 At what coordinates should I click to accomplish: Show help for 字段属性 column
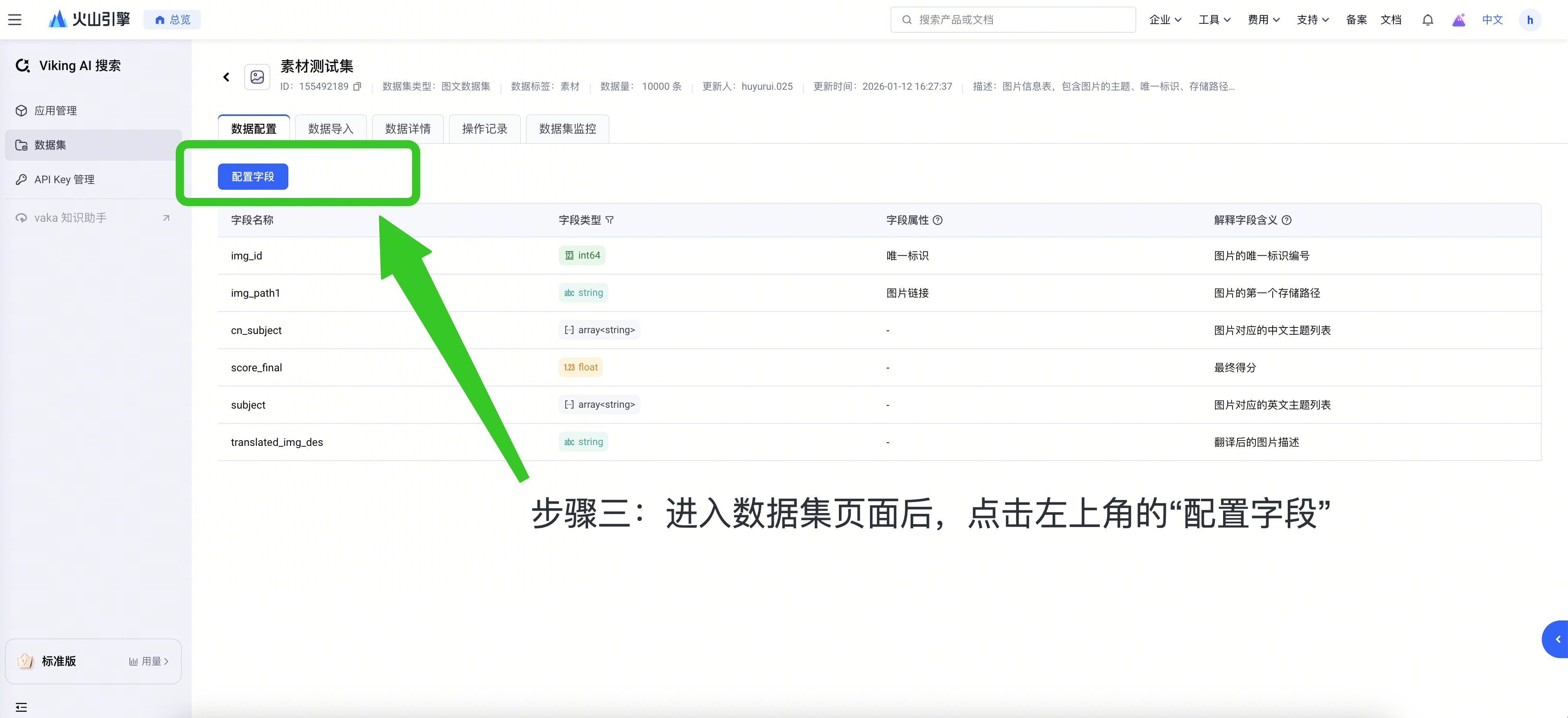[x=937, y=220]
